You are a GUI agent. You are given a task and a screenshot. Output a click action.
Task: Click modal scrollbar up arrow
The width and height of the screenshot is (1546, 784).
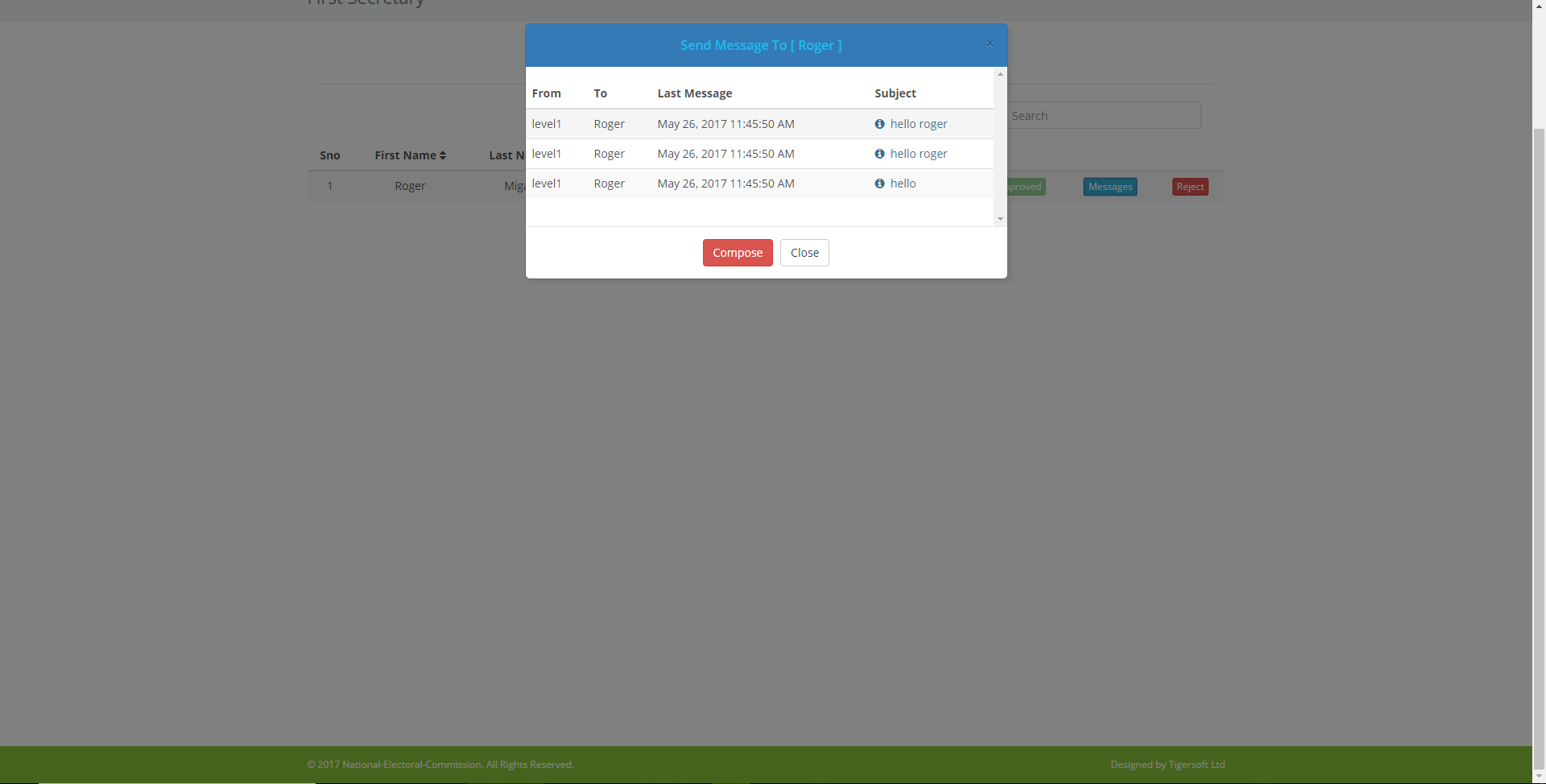[1000, 74]
